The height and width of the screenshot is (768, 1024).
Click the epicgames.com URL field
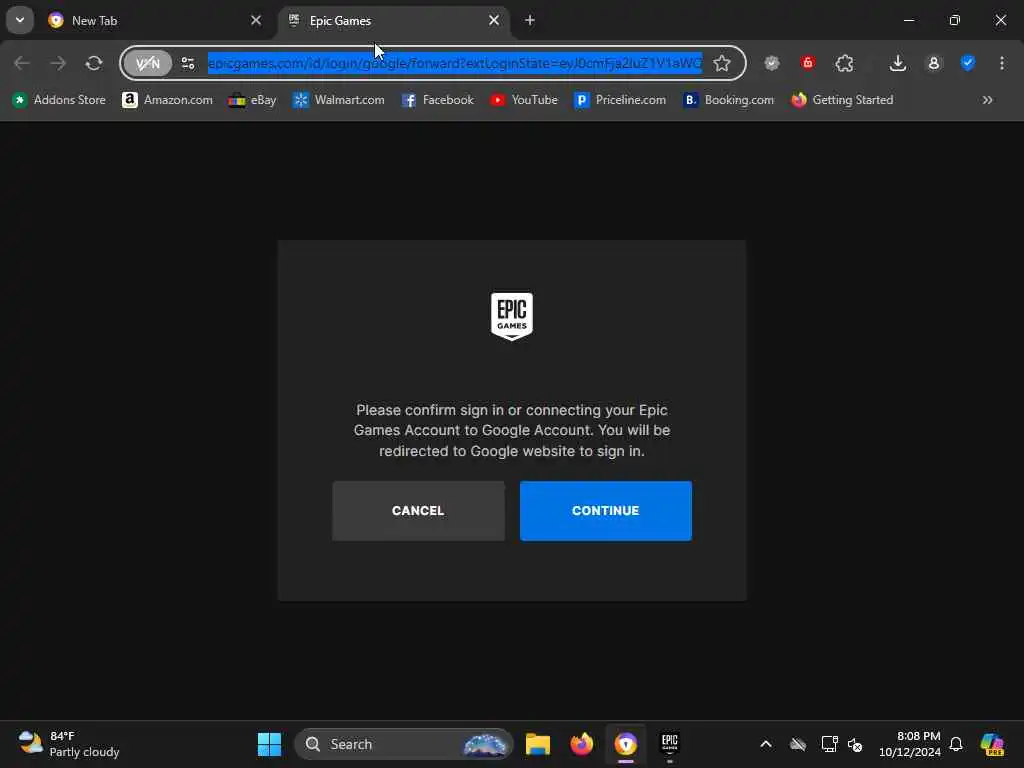coord(455,63)
